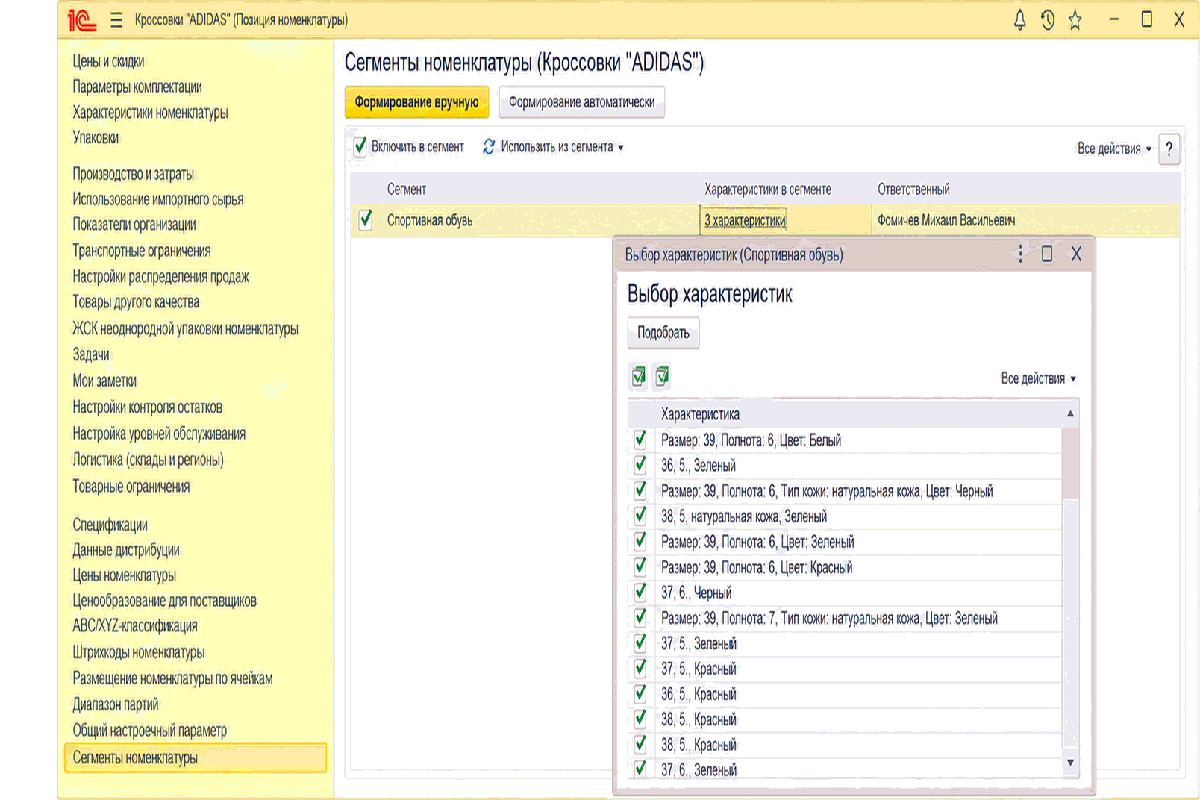The image size is (1200, 800).
Task: Open the main hamburger menu
Action: click(x=116, y=20)
